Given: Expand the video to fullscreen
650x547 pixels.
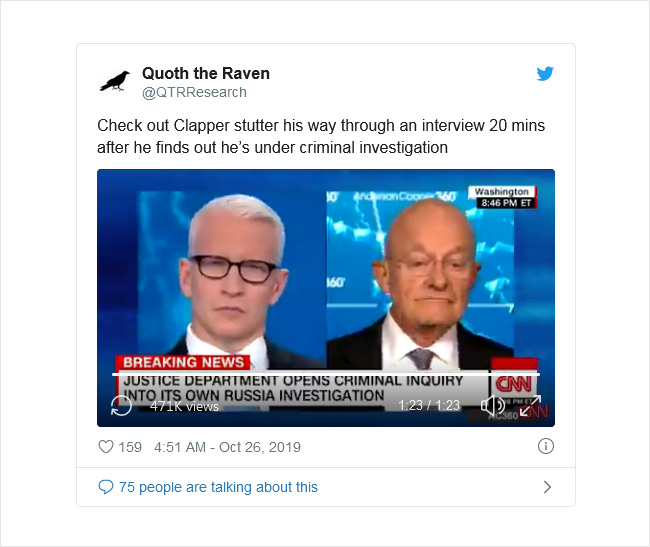Looking at the screenshot, I should [530, 405].
